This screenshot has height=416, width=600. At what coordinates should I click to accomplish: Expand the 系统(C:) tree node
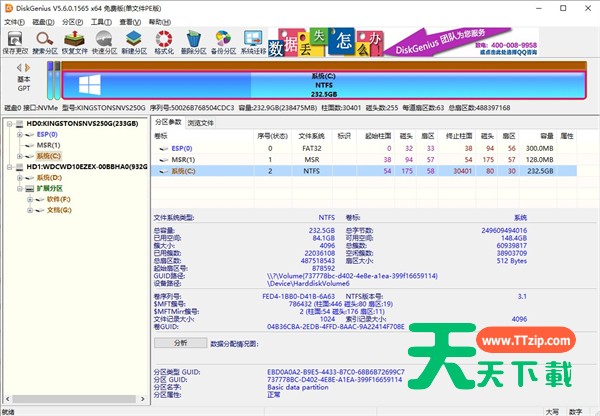[x=20, y=156]
